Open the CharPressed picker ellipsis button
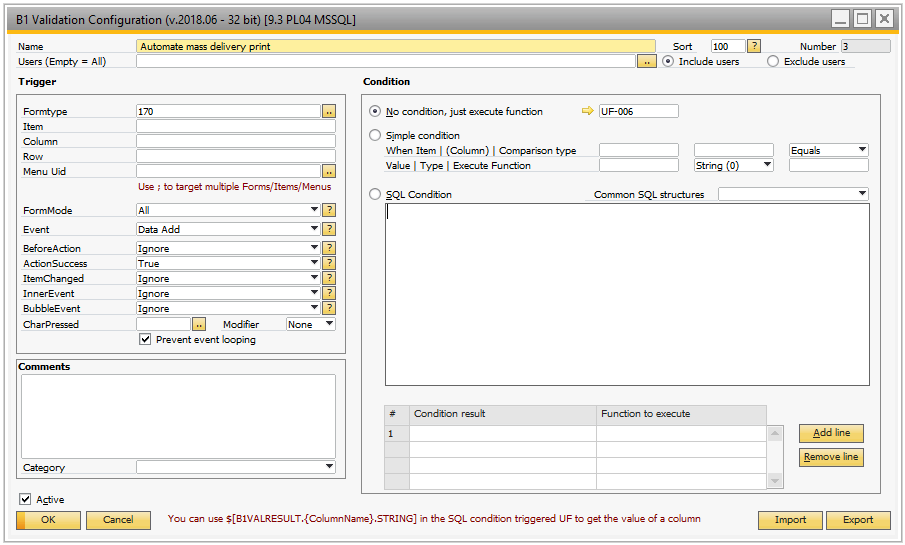This screenshot has height=545, width=905. [x=199, y=324]
